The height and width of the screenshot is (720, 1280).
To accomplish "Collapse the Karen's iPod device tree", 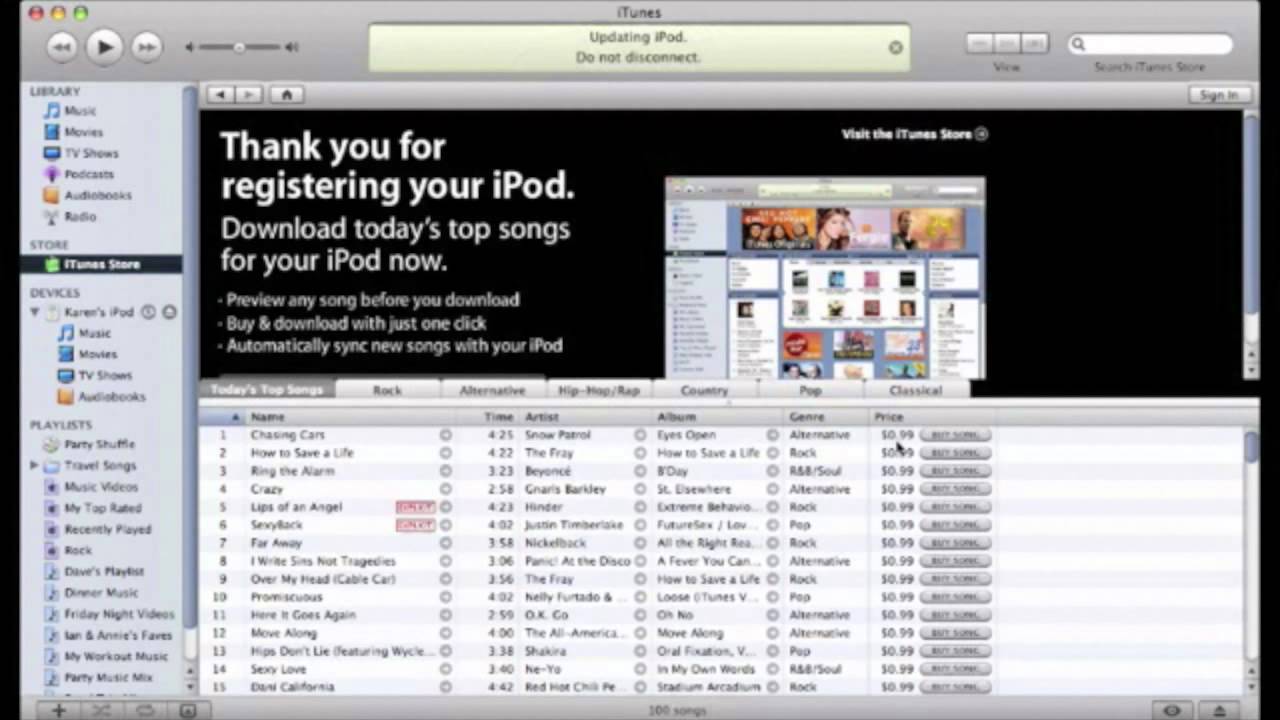I will 35,313.
